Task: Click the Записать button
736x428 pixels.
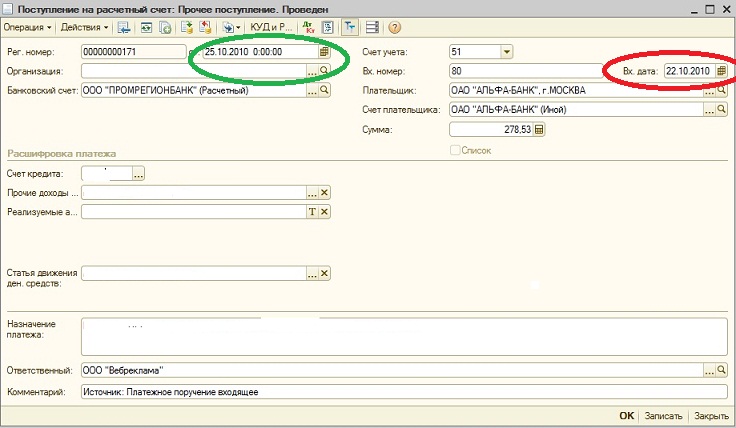Action: point(664,416)
